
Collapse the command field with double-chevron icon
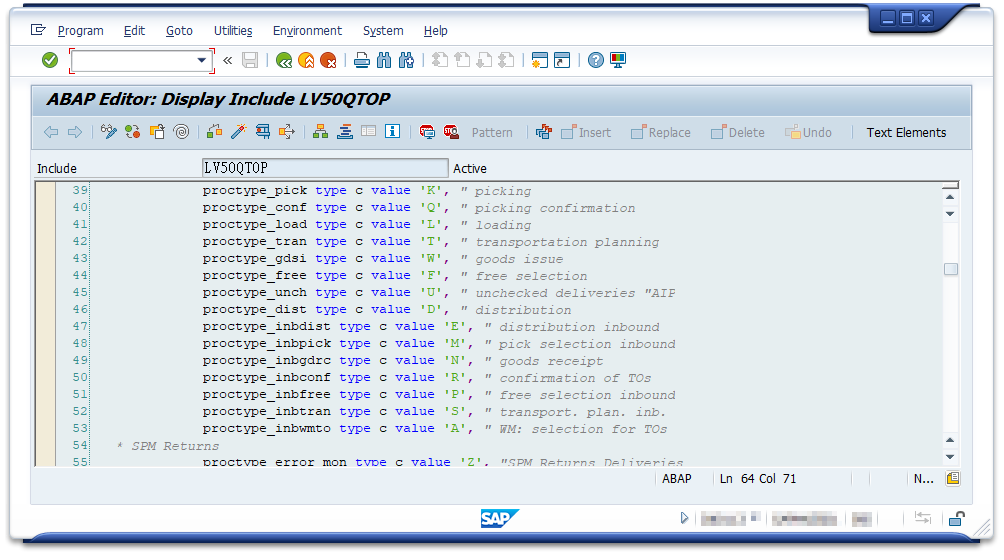click(227, 60)
